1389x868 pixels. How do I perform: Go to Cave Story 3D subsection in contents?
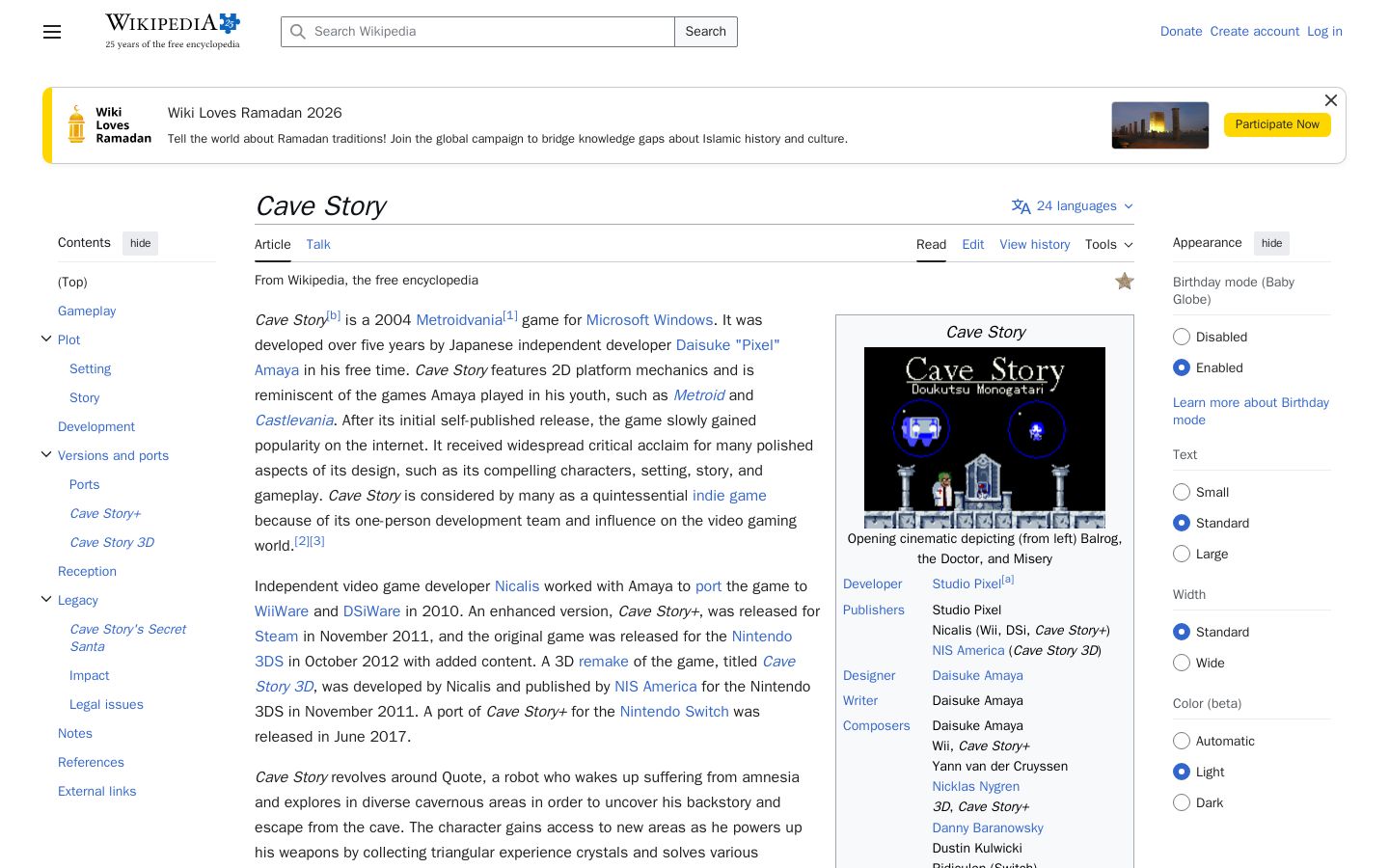tap(112, 542)
